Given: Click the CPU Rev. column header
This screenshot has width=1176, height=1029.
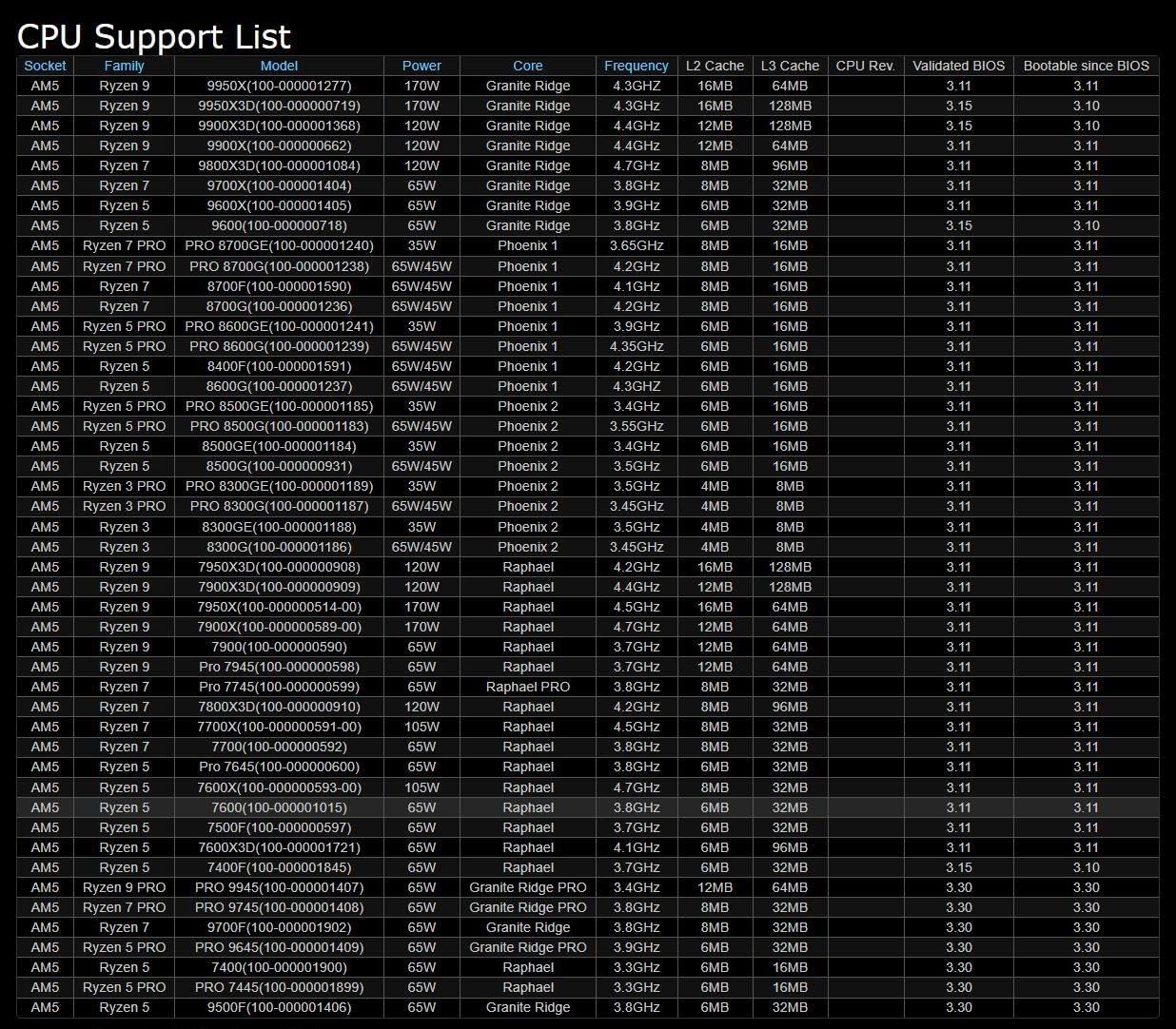Looking at the screenshot, I should (865, 66).
